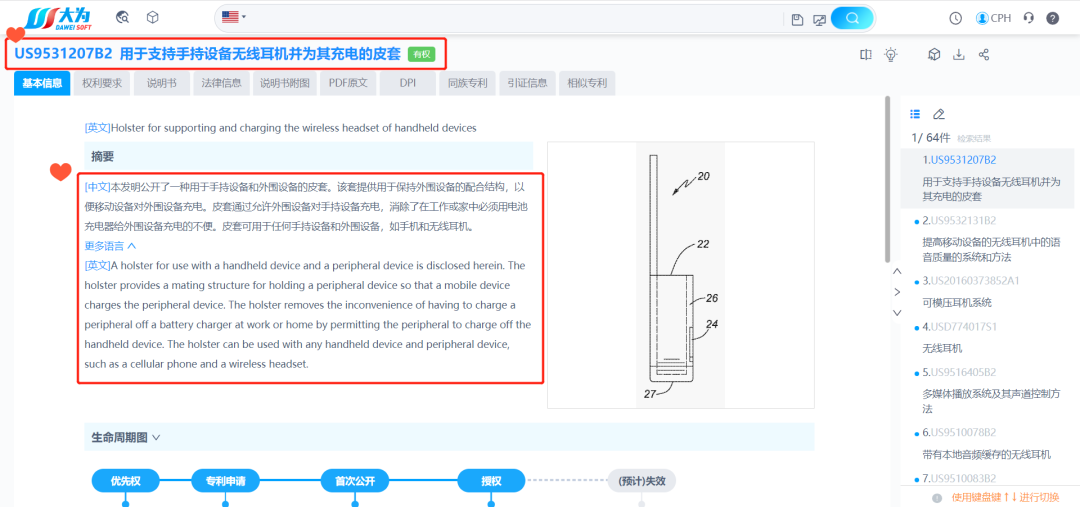Click the blue magnifier search button
The width and height of the screenshot is (1080, 507).
[852, 18]
